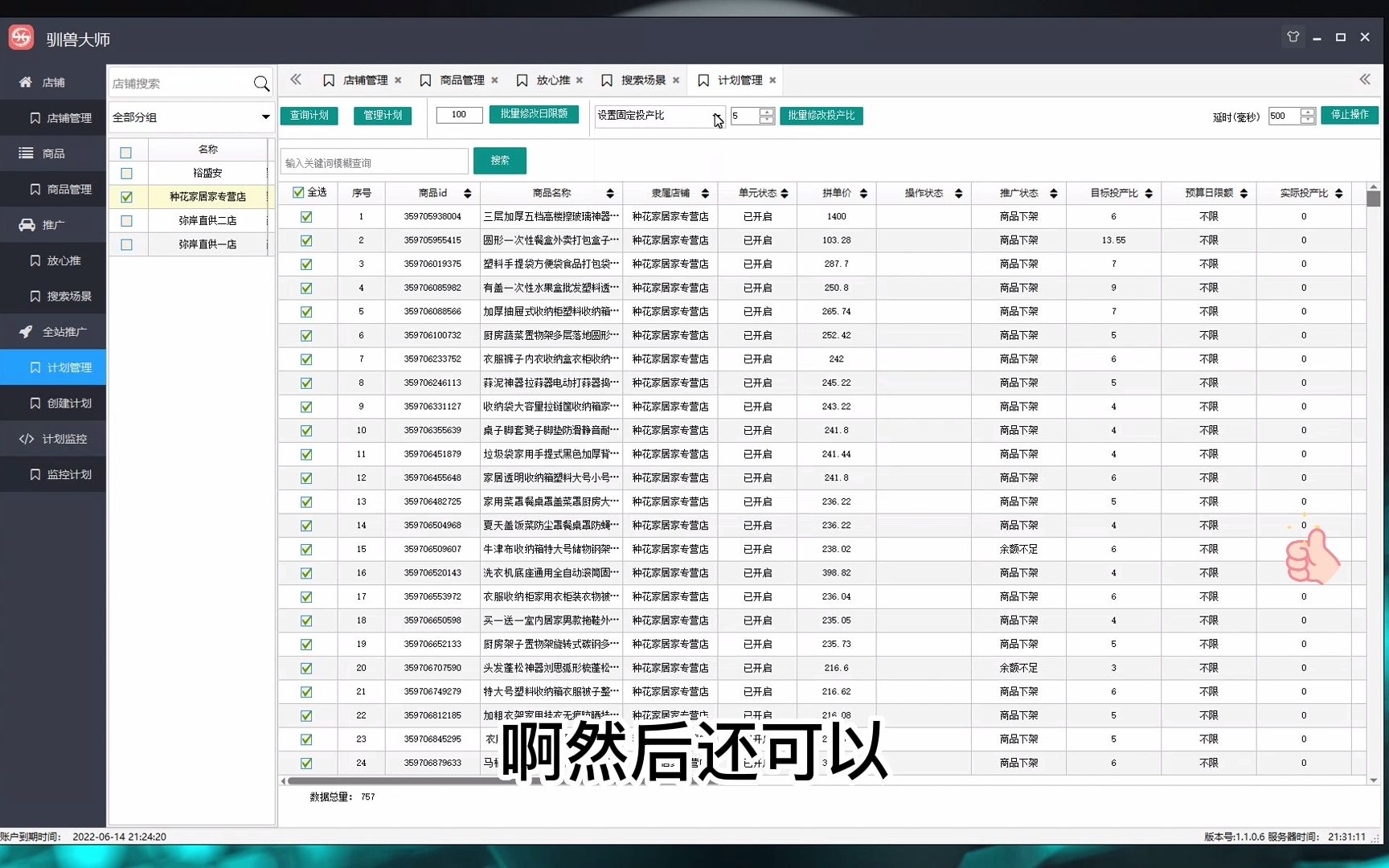This screenshot has width=1389, height=868.
Task: Increase the 投产比 value with the stepper
Action: (765, 113)
